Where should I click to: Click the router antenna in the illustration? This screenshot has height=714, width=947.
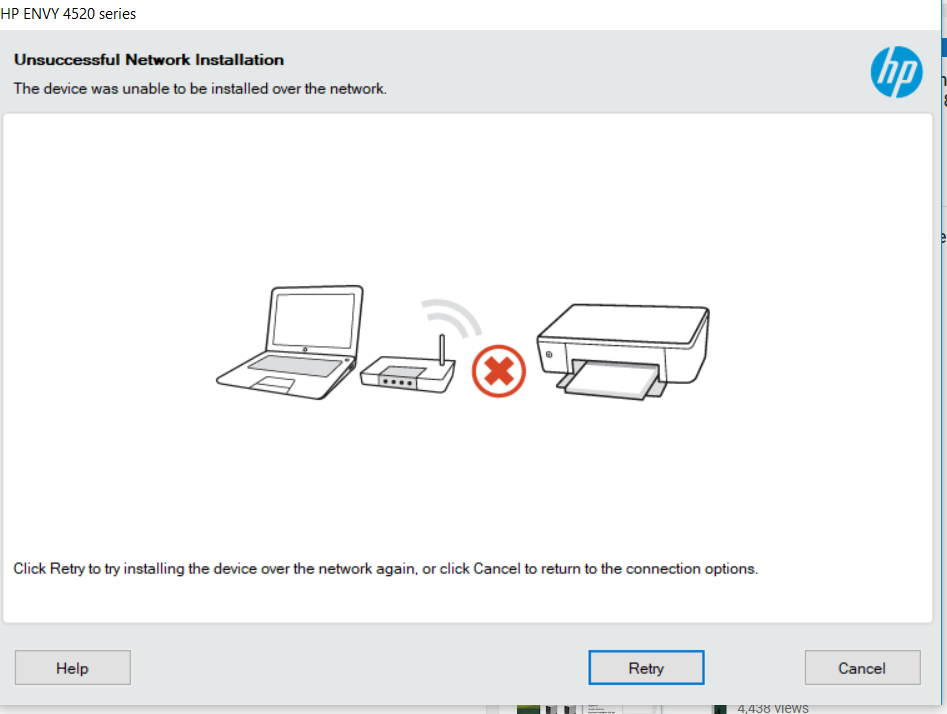[x=442, y=349]
